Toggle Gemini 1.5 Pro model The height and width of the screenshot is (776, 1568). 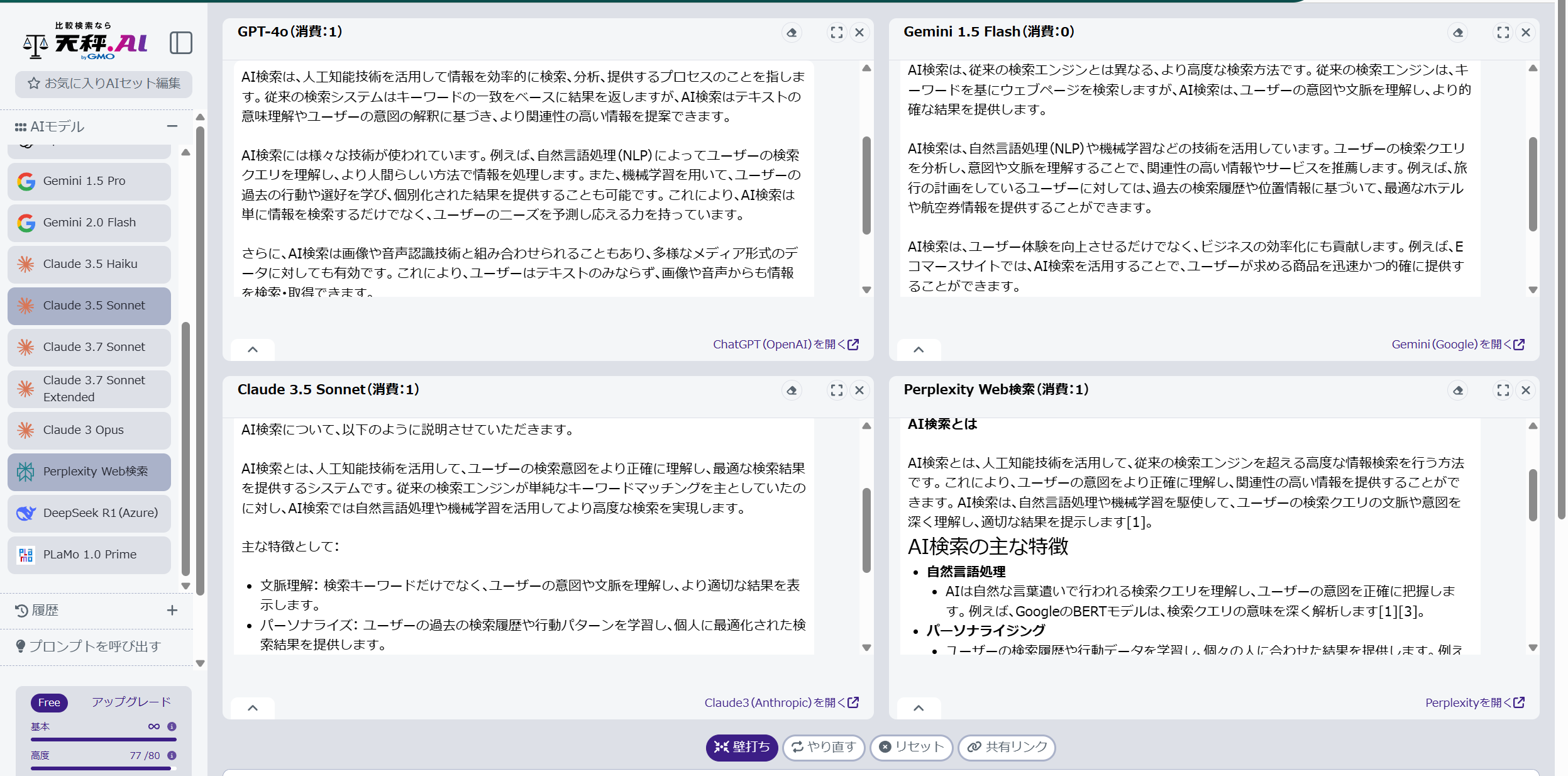[x=89, y=181]
